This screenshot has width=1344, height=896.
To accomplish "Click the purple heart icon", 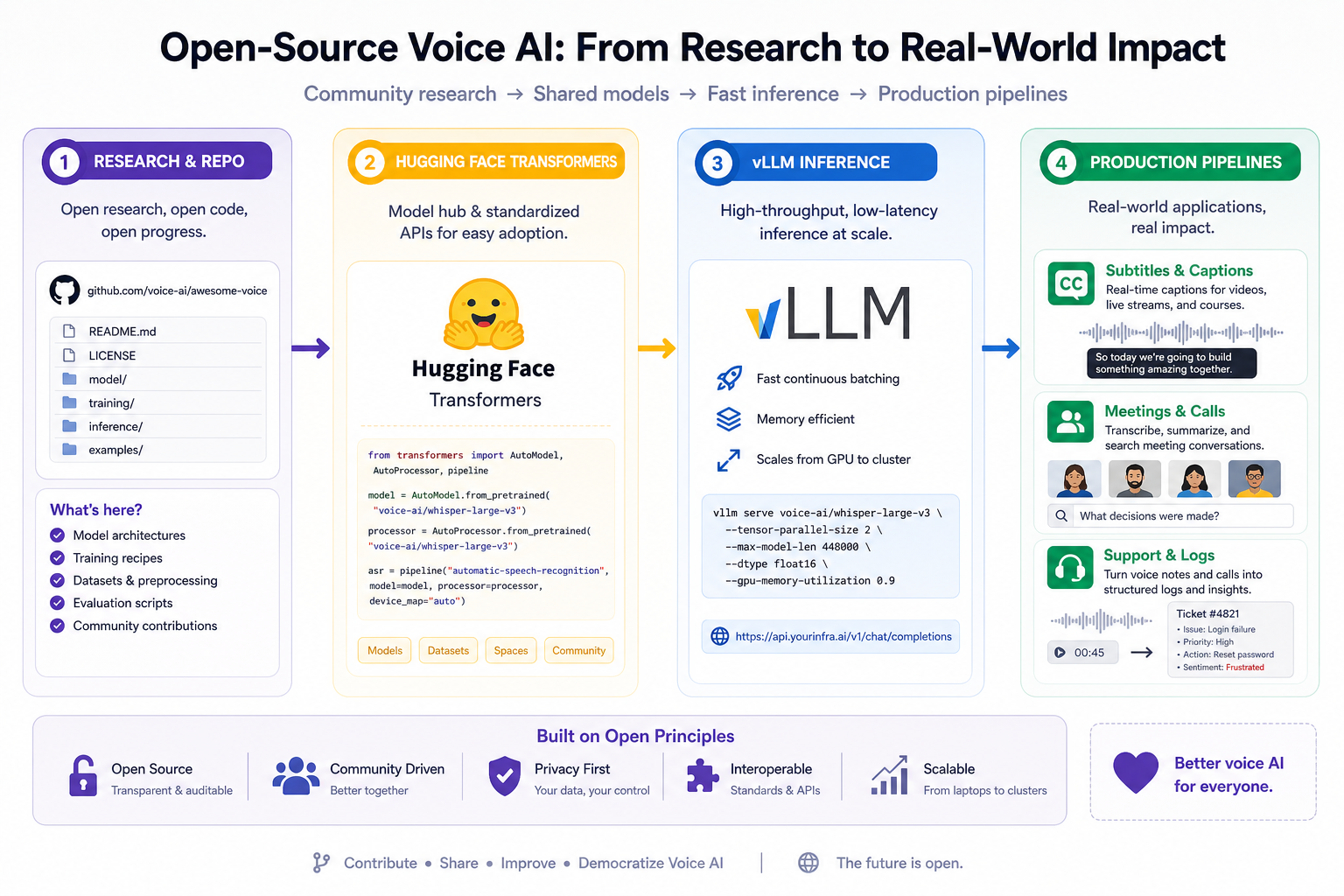I will pyautogui.click(x=1136, y=773).
